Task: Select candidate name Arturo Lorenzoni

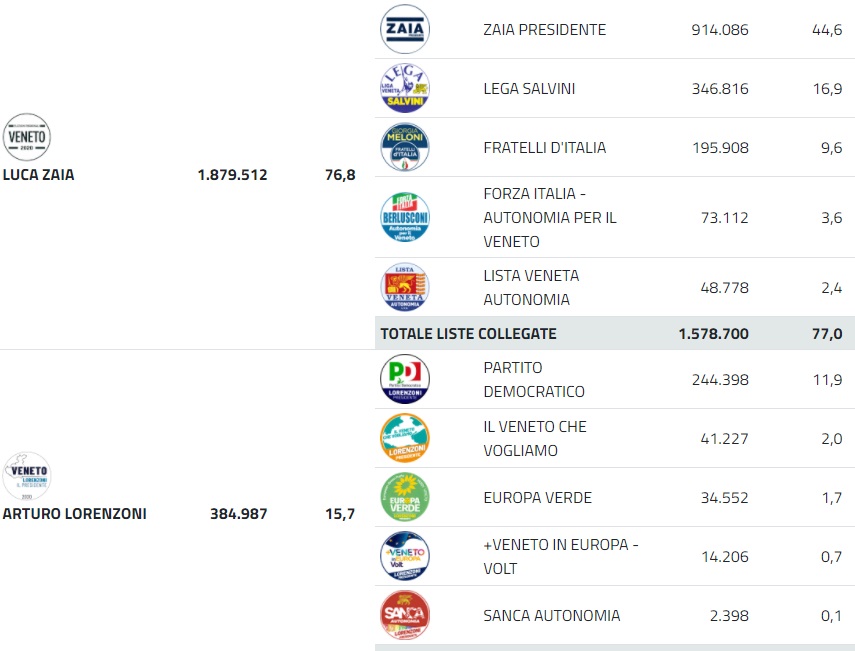Action: coord(75,514)
